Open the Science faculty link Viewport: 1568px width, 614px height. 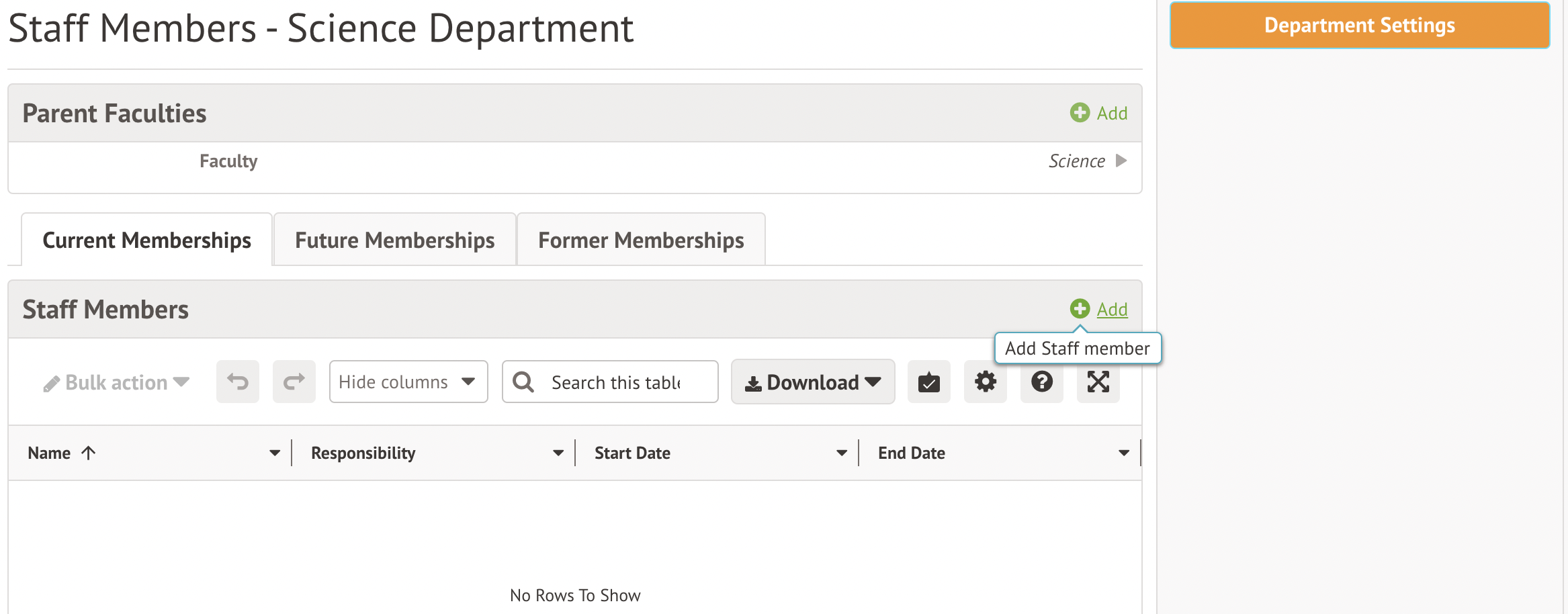[1076, 161]
